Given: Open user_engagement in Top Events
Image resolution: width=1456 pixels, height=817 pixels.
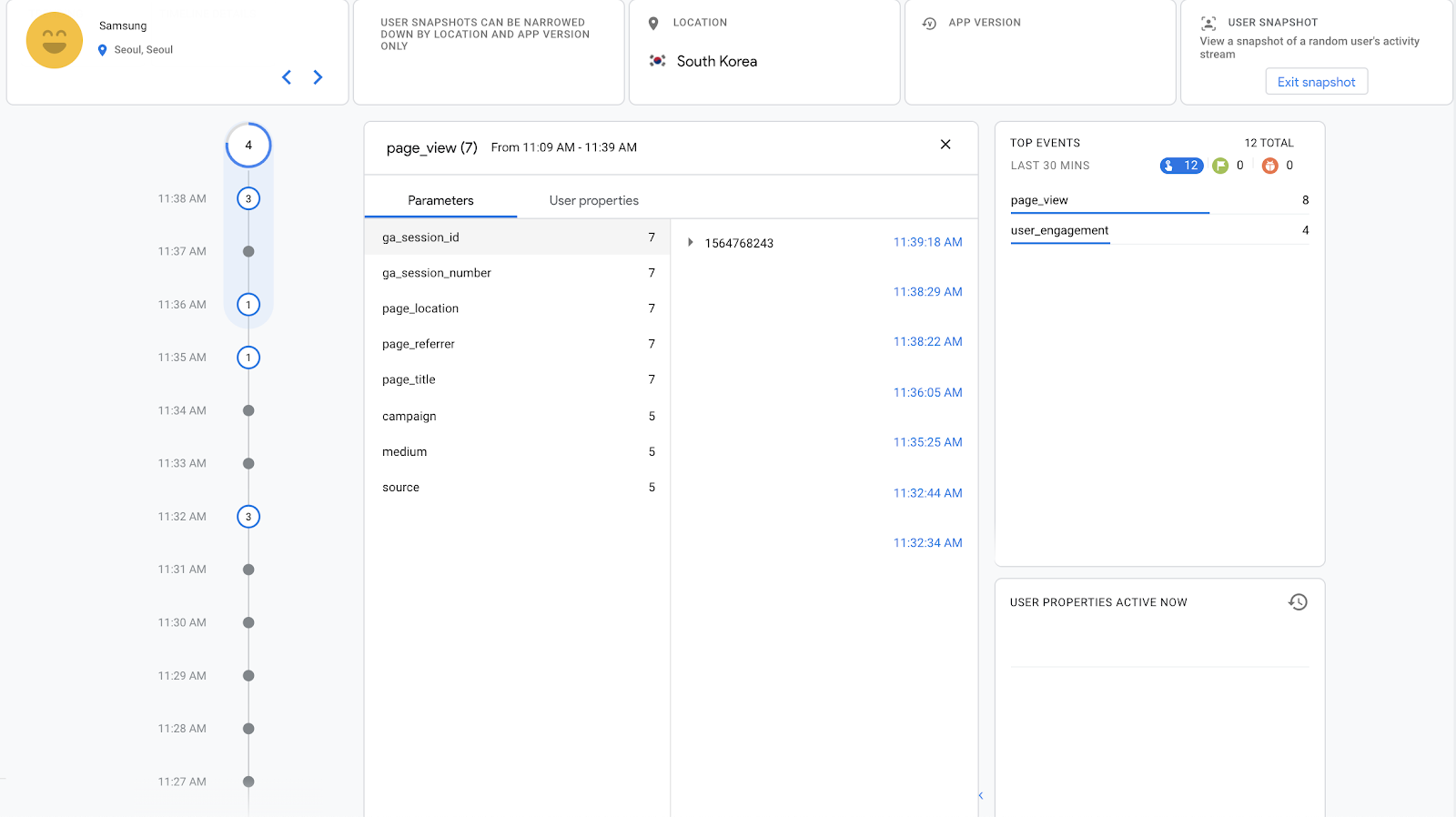Looking at the screenshot, I should 1059,231.
